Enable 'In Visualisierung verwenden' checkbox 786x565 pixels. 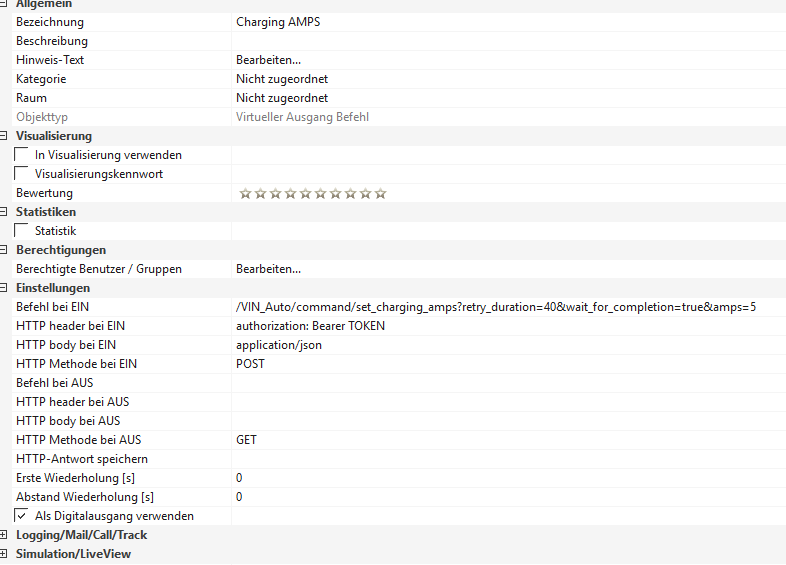coord(21,155)
